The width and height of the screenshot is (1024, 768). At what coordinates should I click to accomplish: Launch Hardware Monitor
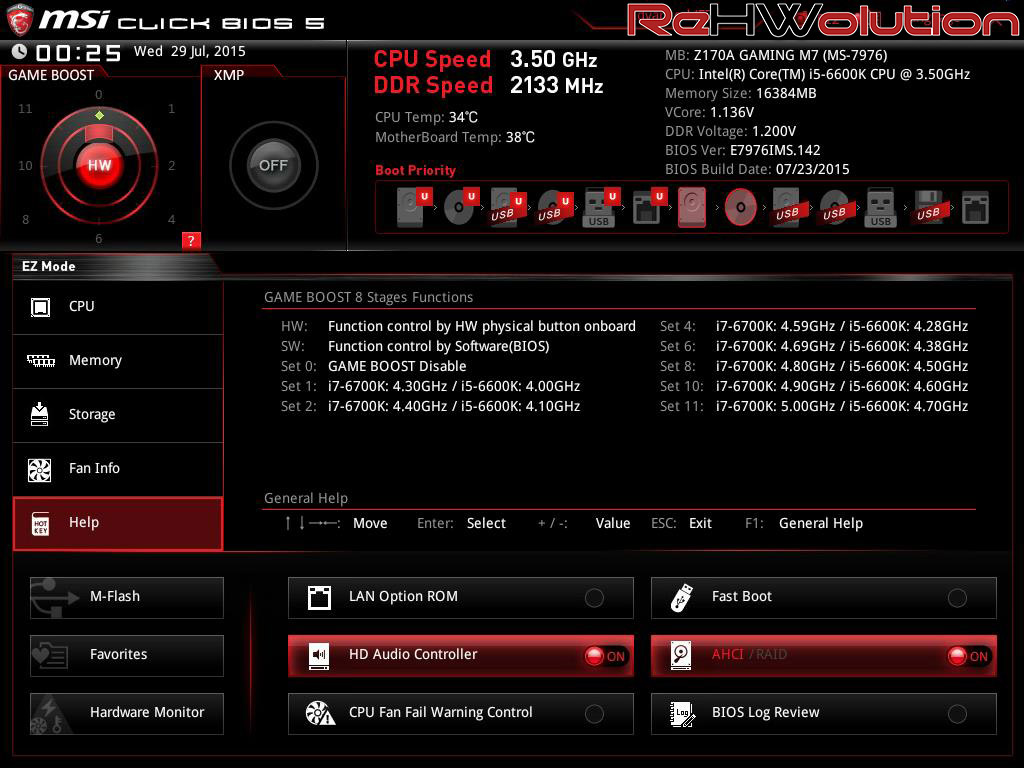tap(127, 713)
